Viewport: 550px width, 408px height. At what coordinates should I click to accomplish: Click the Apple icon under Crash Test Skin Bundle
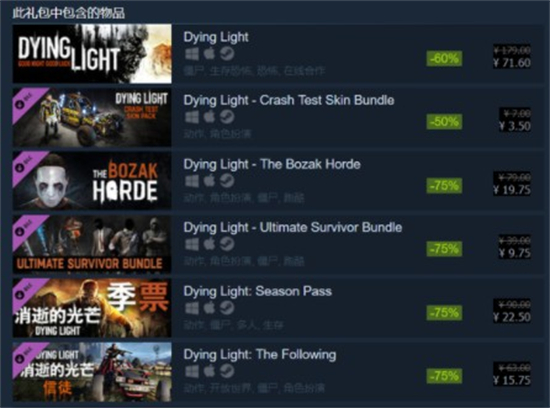(209, 117)
